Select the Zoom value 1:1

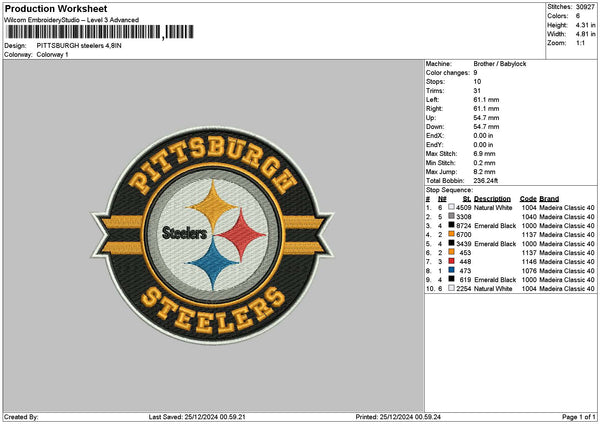(580, 43)
